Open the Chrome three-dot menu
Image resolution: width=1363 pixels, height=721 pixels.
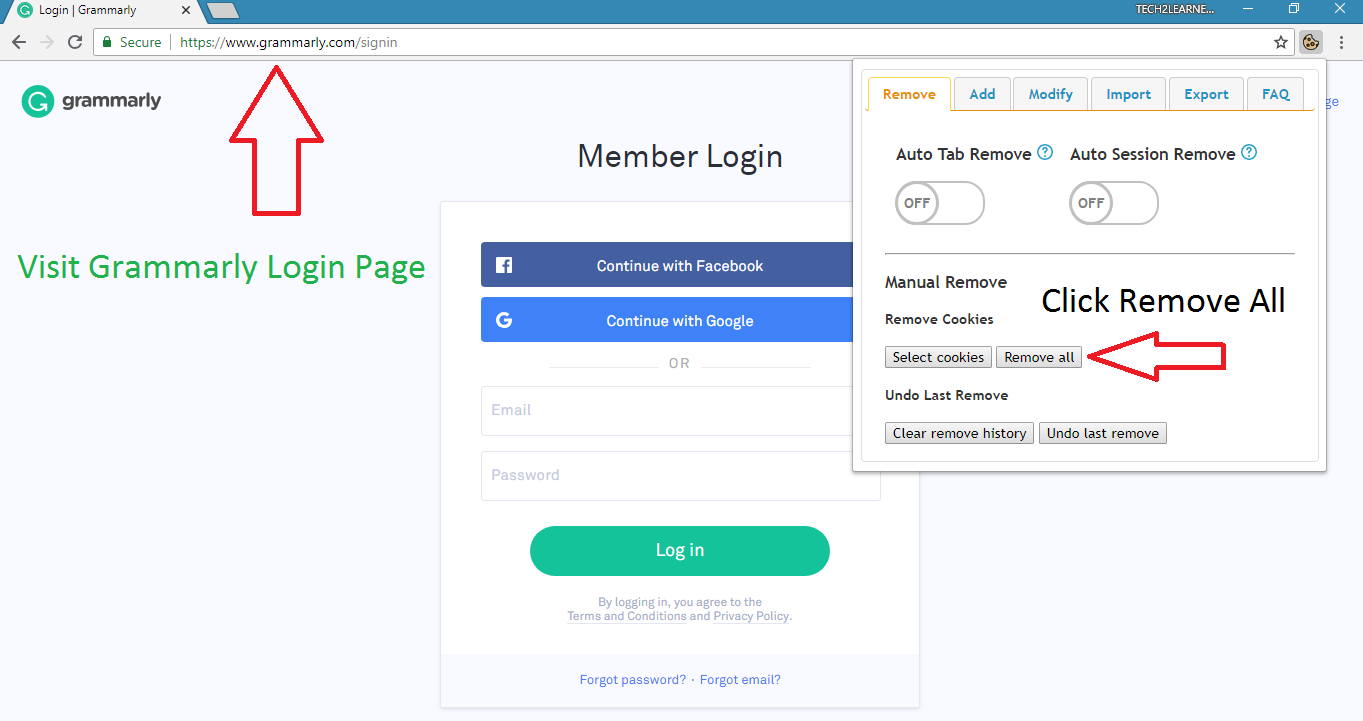pyautogui.click(x=1342, y=42)
